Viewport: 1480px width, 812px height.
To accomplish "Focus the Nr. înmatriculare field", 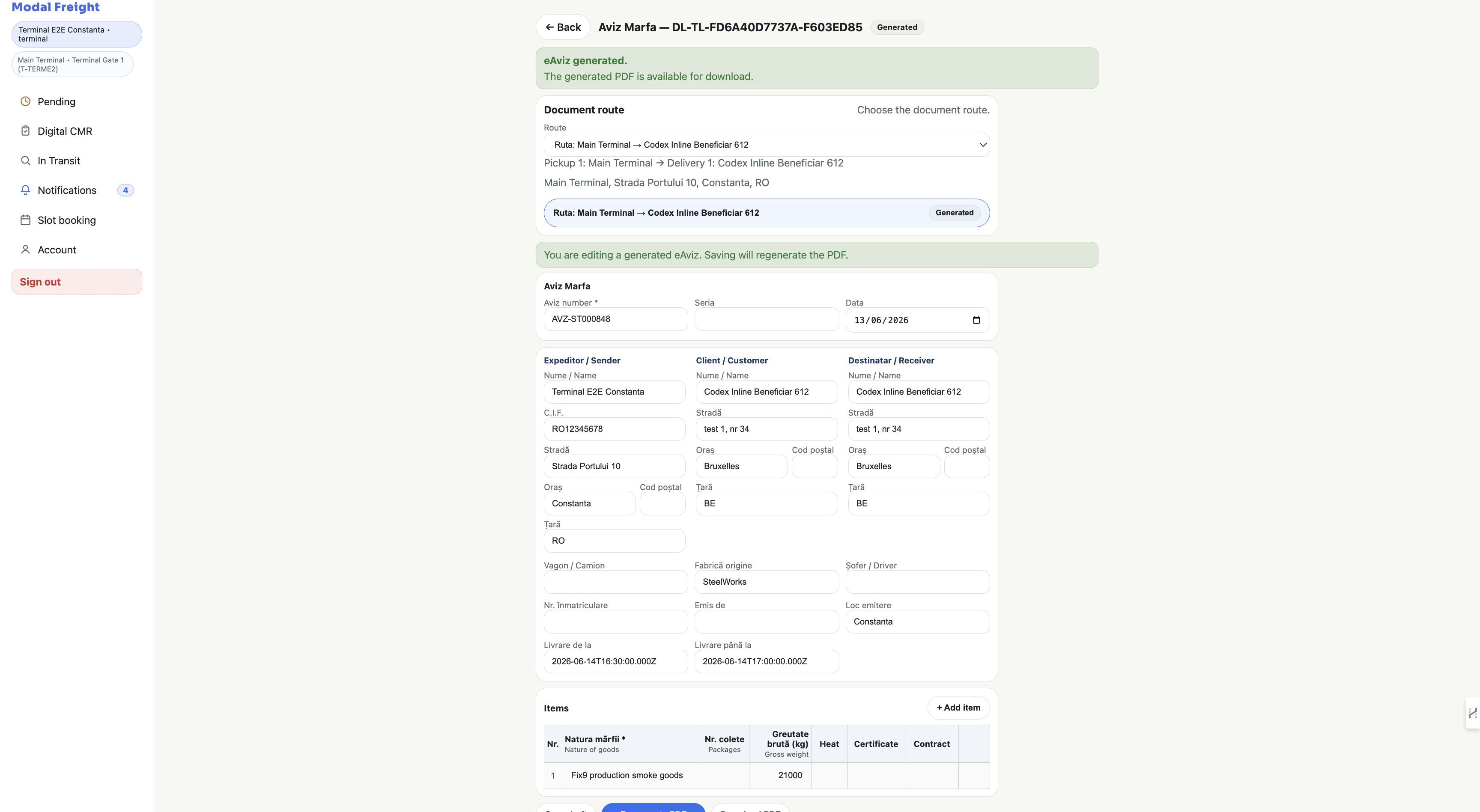I will click(x=615, y=622).
